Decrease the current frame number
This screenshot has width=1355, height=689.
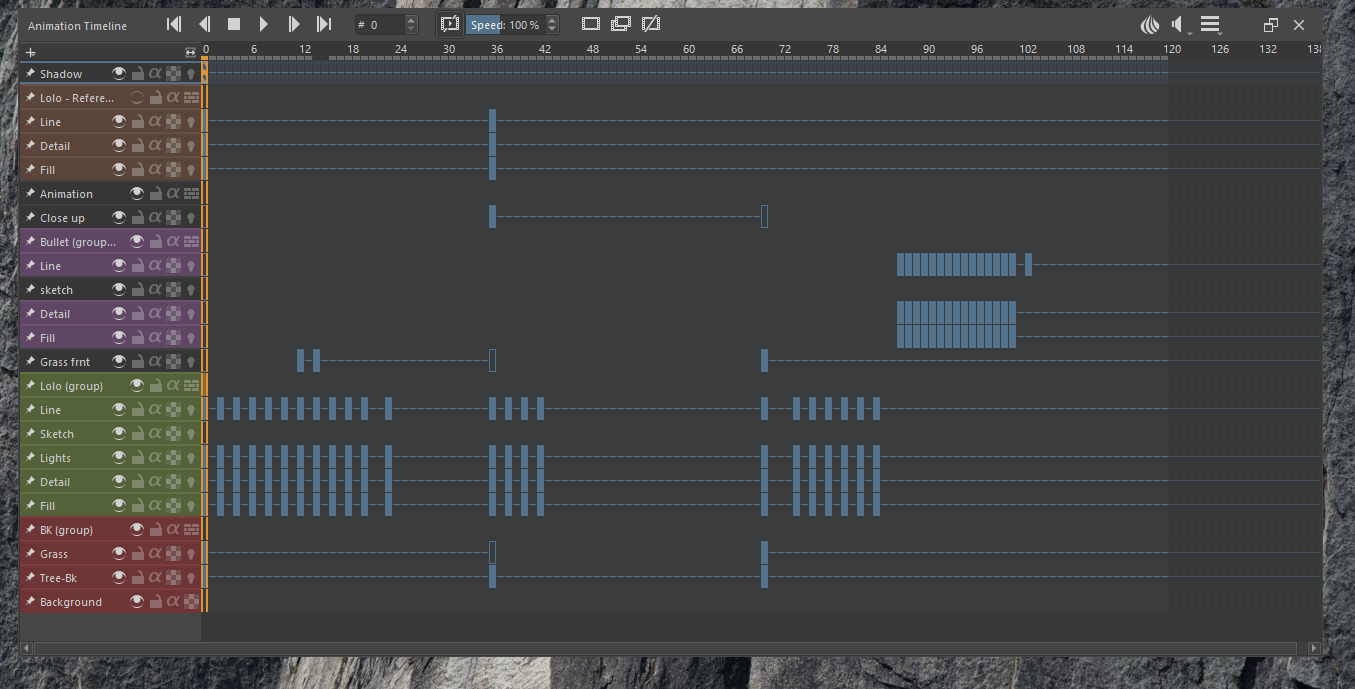pyautogui.click(x=411, y=29)
